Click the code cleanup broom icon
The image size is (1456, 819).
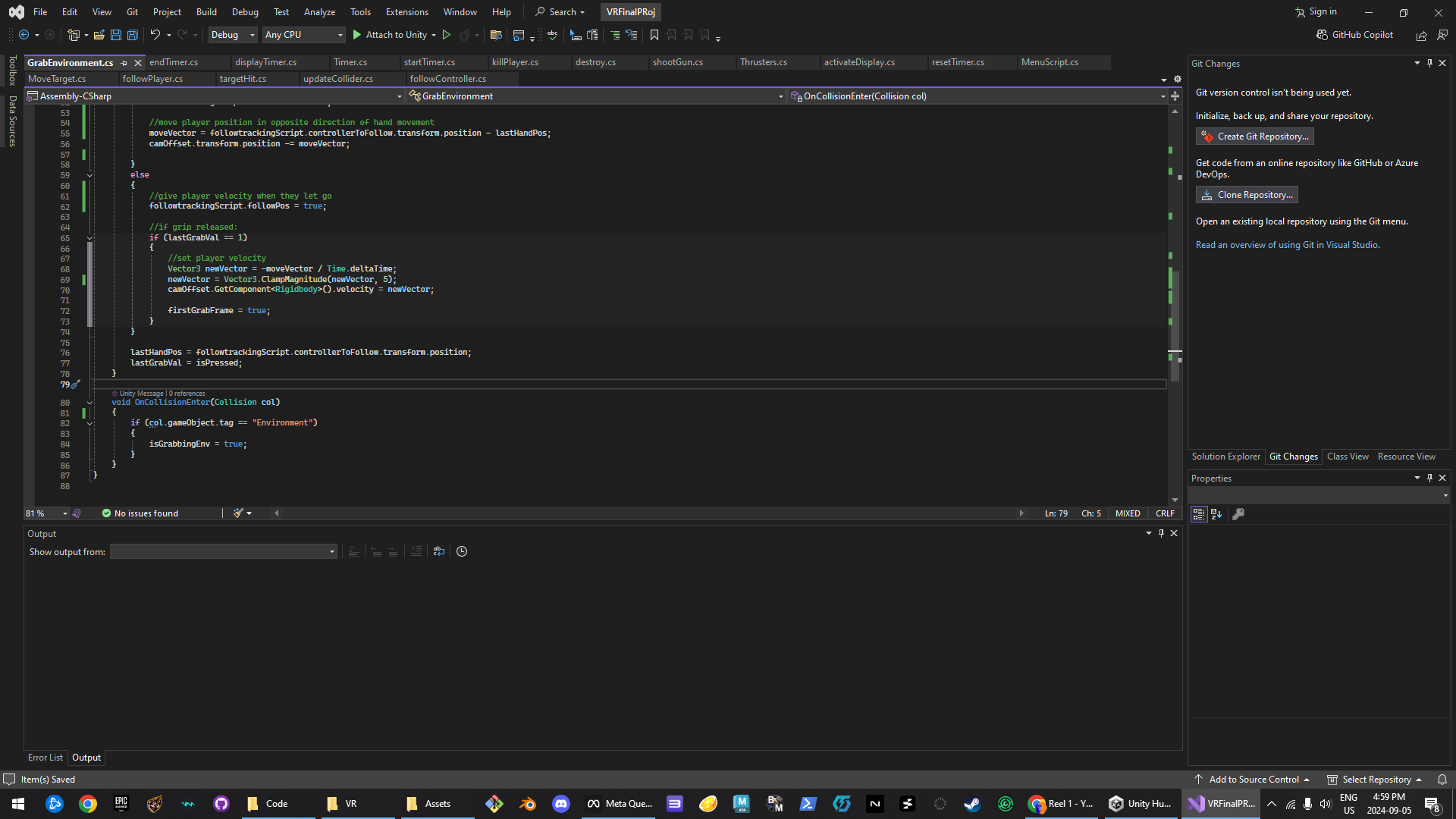pos(238,513)
